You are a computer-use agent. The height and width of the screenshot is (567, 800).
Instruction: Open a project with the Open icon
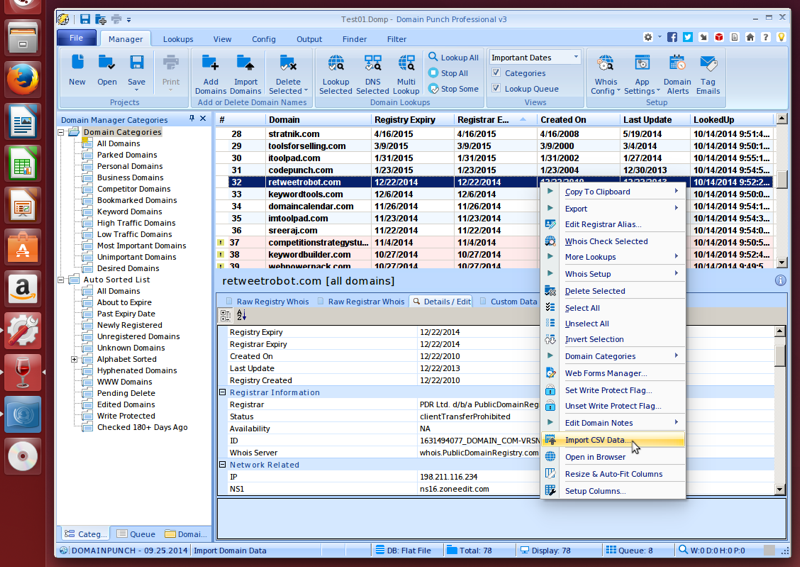coord(107,70)
